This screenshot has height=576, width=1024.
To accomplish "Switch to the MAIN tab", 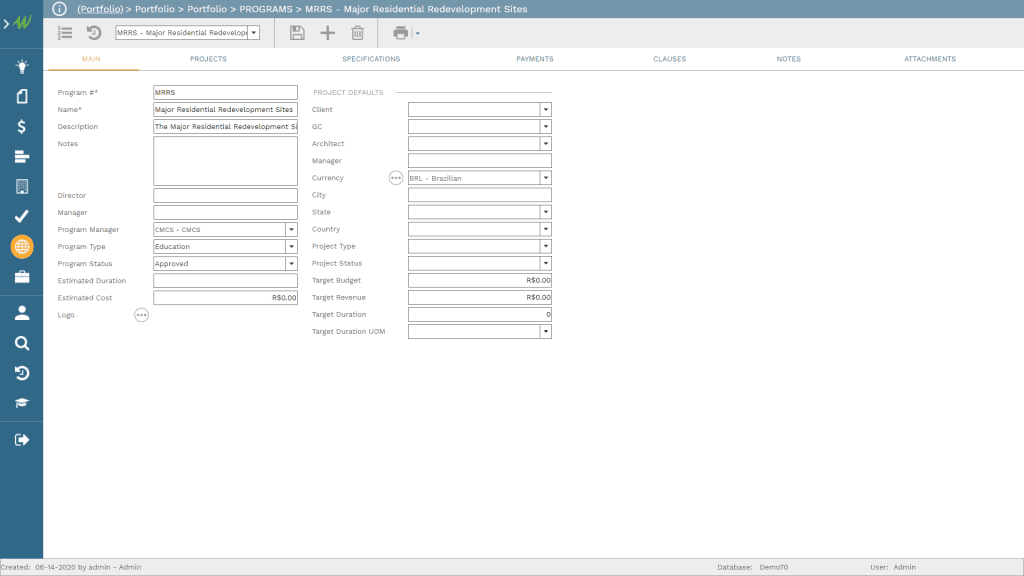I will [91, 59].
